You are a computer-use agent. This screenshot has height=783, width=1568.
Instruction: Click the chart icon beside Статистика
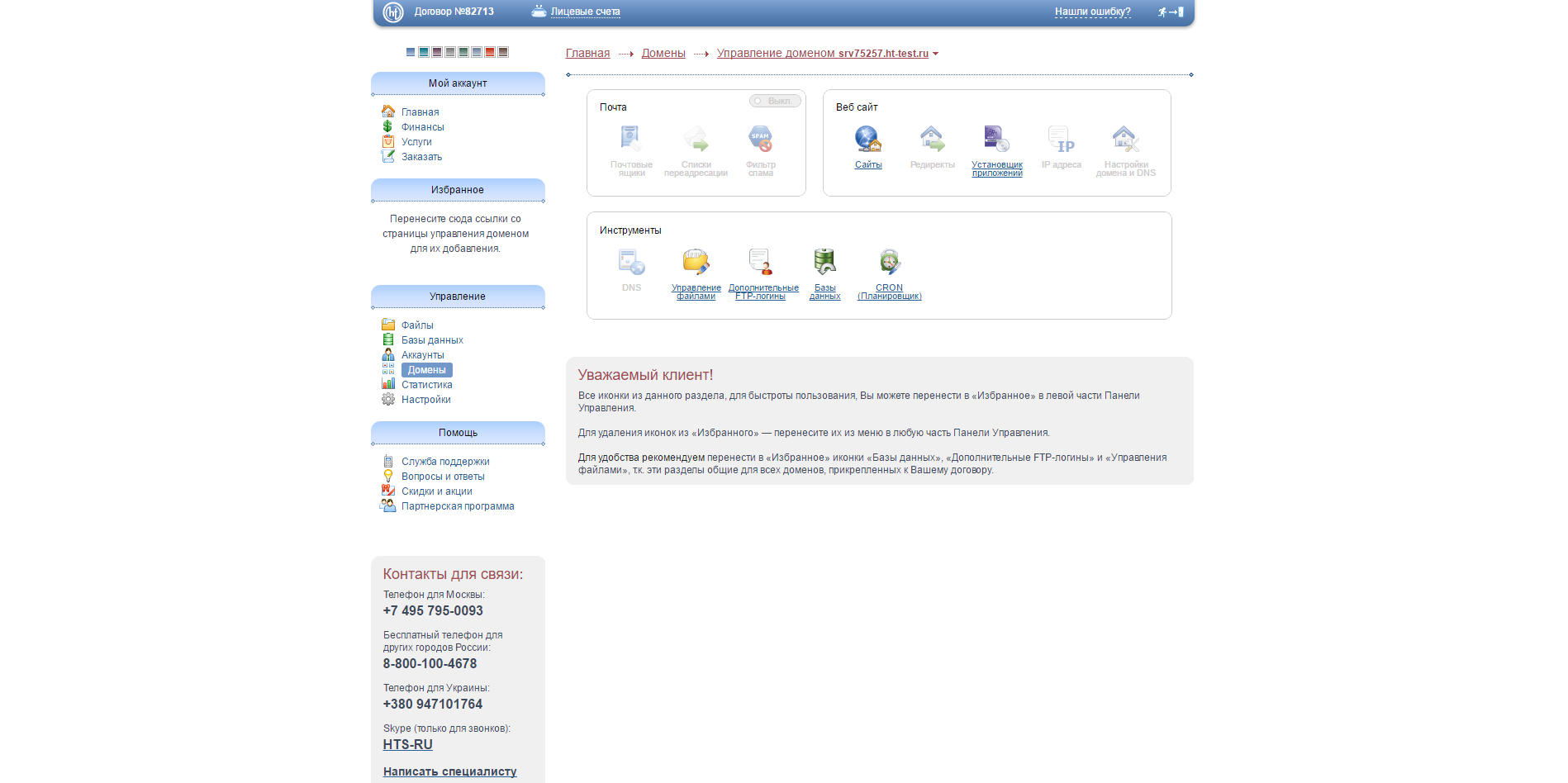388,384
